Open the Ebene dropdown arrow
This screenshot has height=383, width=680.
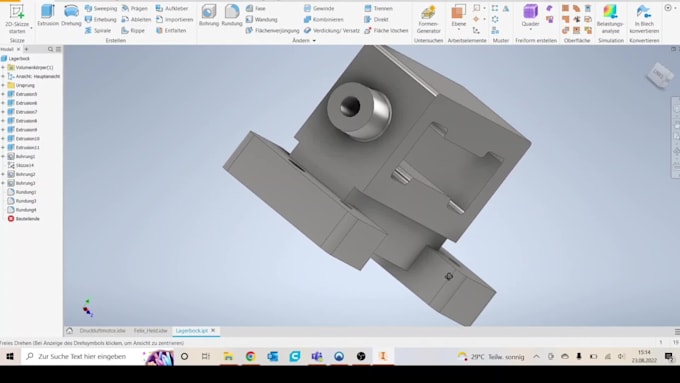(x=458, y=29)
